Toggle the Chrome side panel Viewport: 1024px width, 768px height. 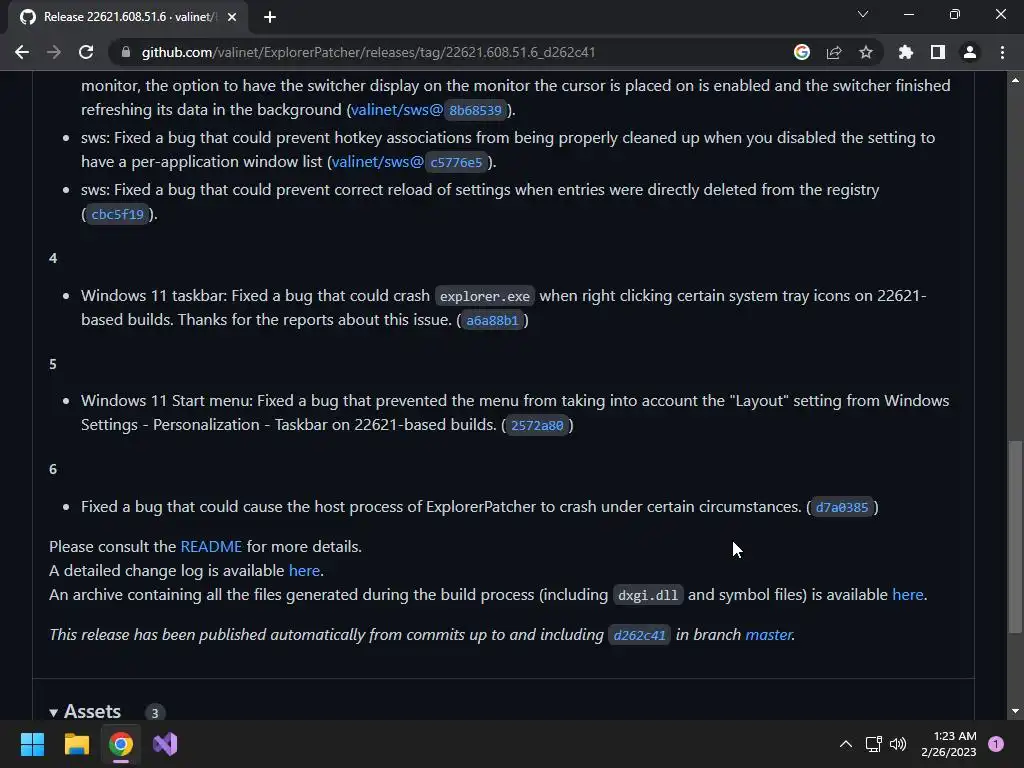(937, 52)
